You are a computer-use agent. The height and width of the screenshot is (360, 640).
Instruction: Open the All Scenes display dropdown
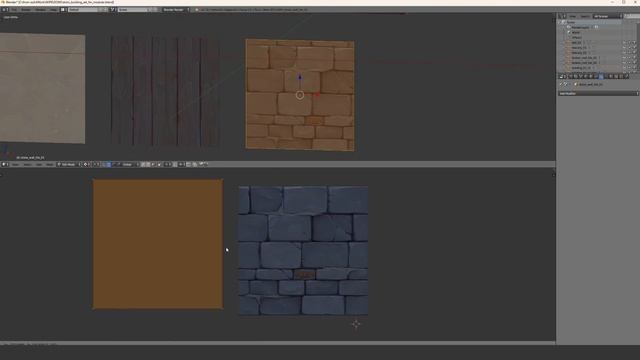click(x=607, y=16)
